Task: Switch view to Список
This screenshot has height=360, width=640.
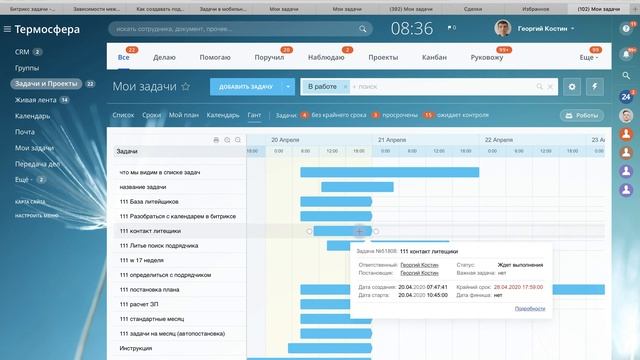Action: (123, 115)
